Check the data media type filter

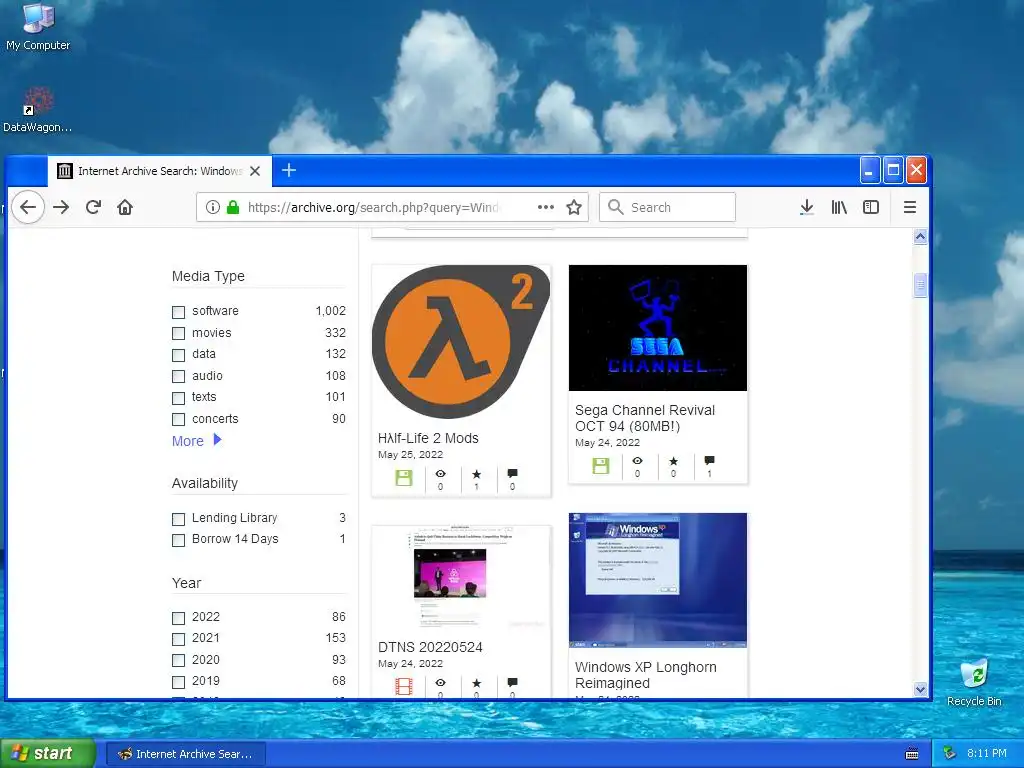(178, 355)
